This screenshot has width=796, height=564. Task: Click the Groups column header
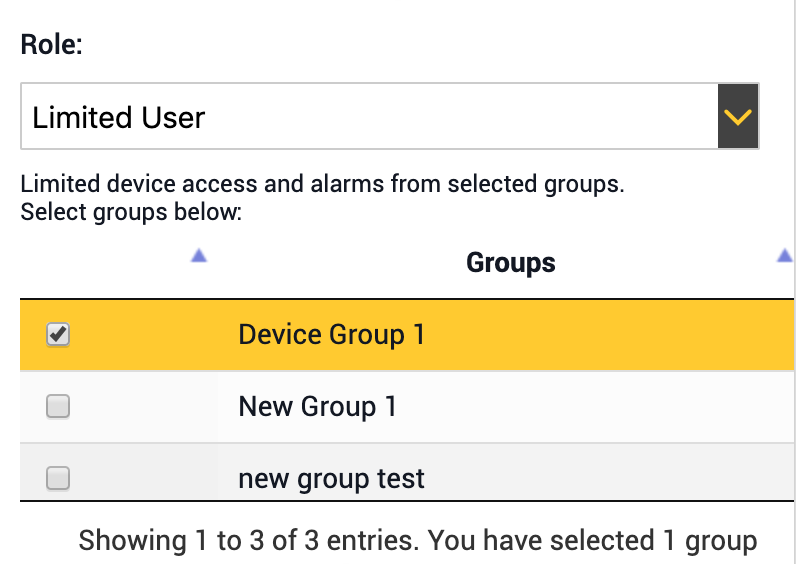tap(511, 262)
